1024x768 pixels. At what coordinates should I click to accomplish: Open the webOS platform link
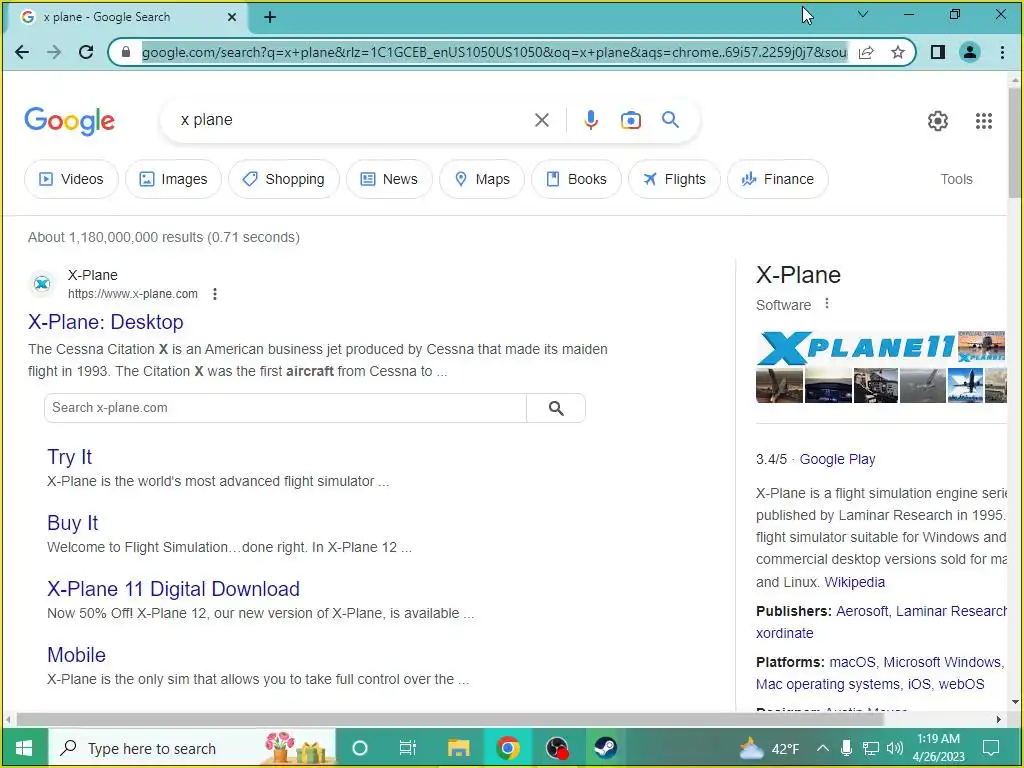(961, 684)
